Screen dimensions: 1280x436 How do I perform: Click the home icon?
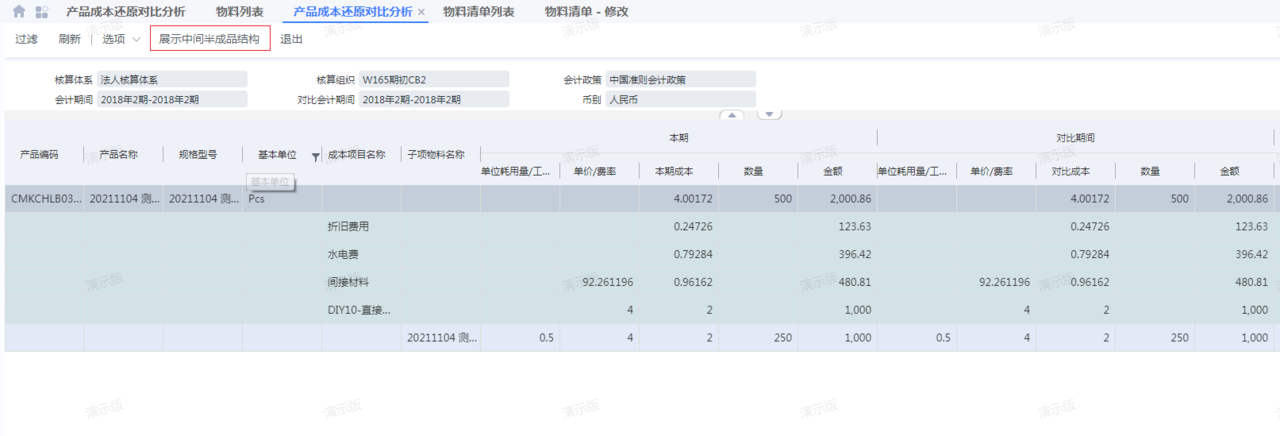[19, 12]
